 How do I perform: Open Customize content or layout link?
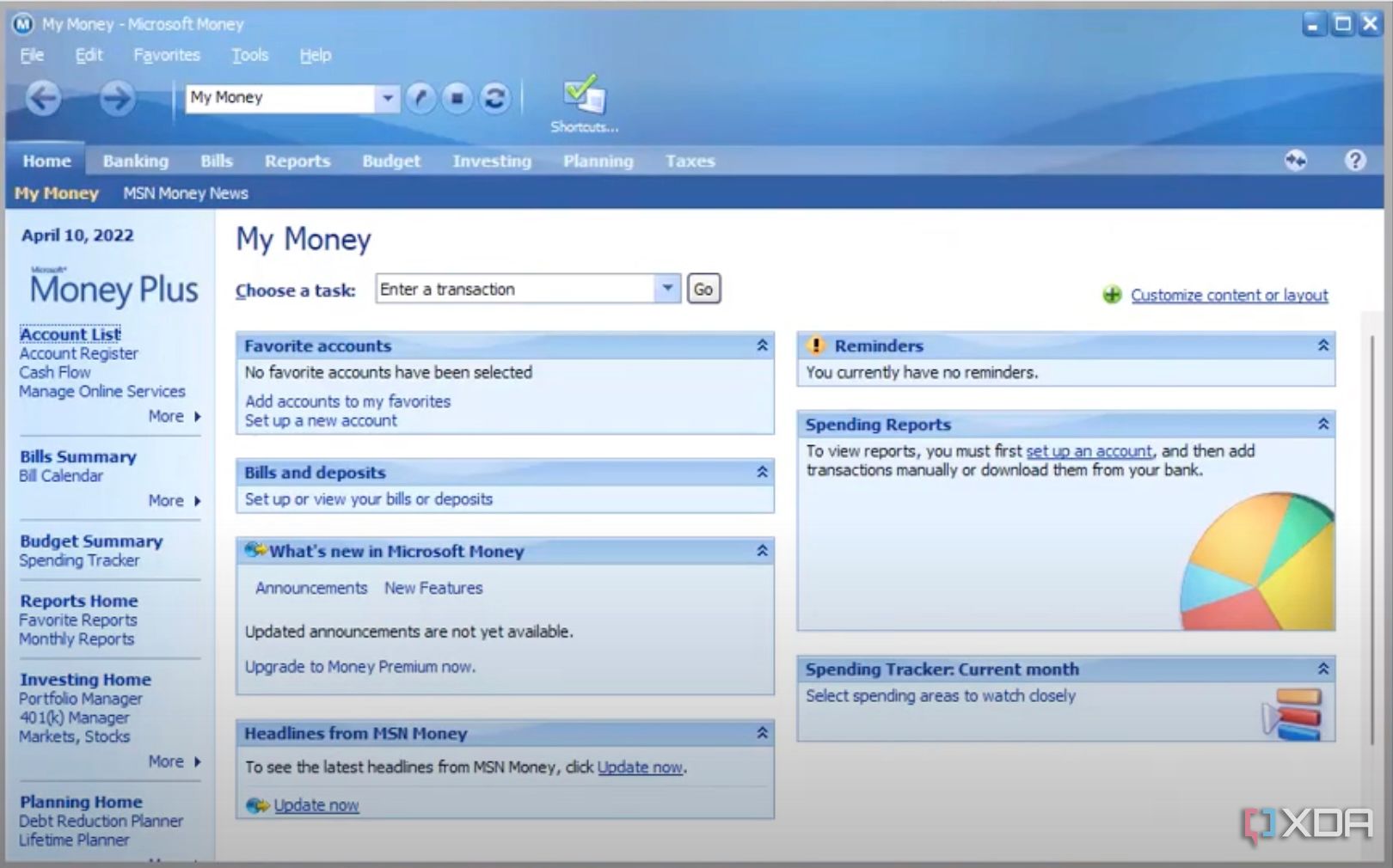click(1229, 295)
